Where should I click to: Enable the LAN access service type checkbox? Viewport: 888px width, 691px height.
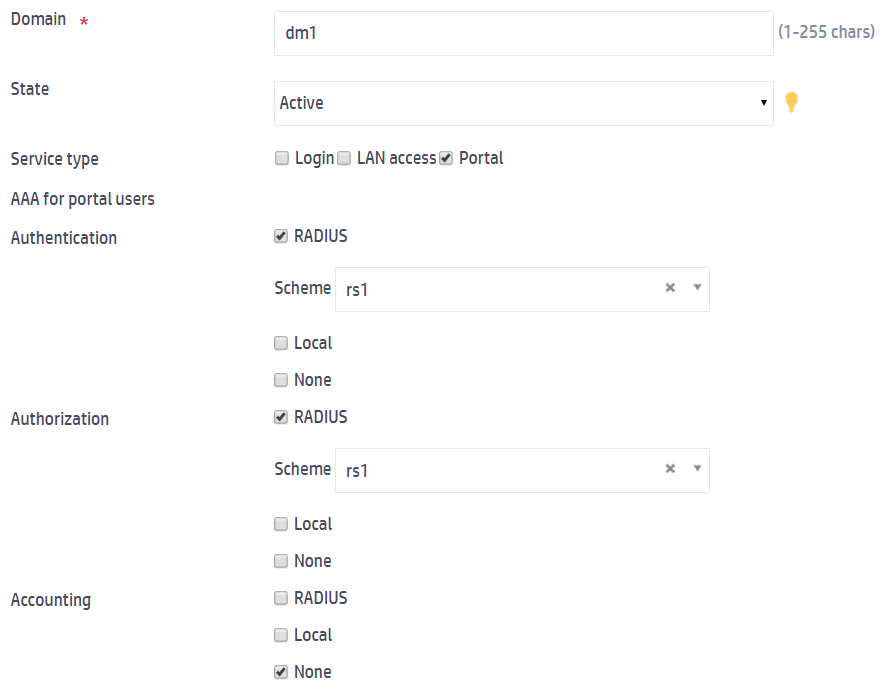(344, 158)
